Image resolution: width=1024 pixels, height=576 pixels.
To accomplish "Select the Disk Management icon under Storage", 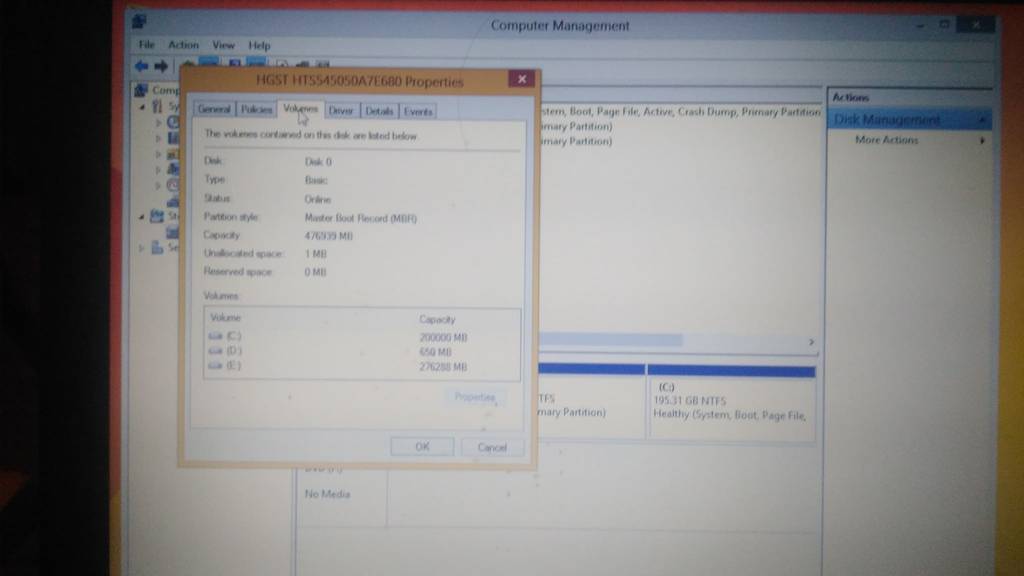I will tap(172, 232).
